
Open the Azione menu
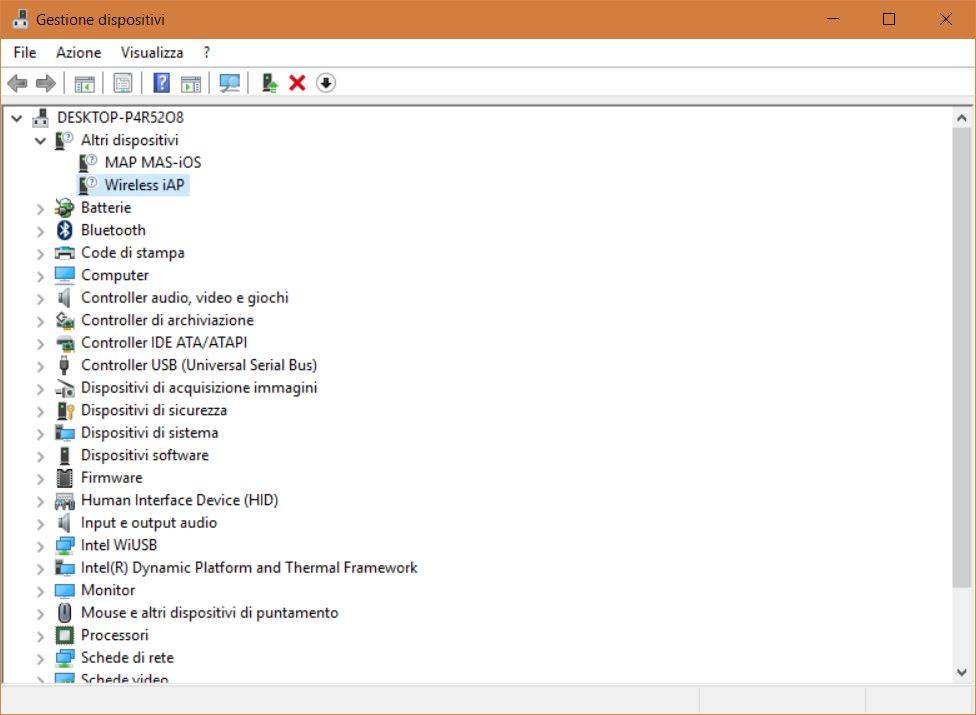tap(78, 52)
